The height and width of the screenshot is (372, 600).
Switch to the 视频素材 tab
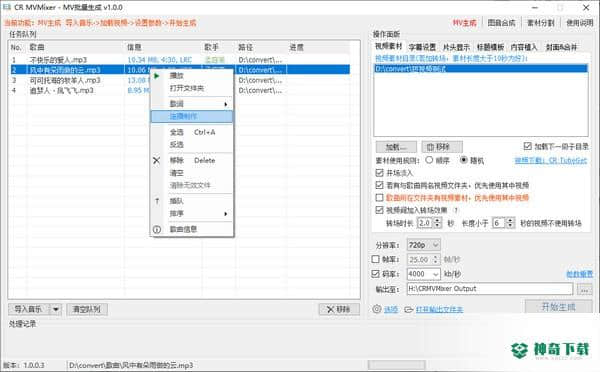(389, 46)
